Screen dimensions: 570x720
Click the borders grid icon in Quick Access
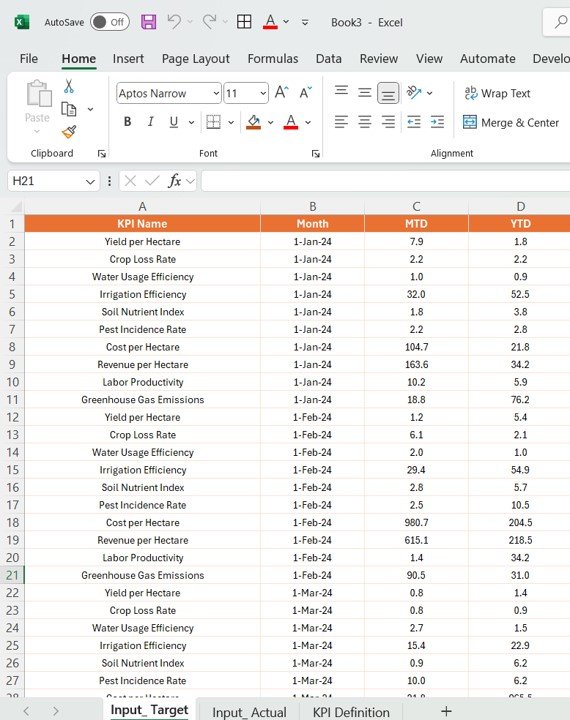click(244, 22)
